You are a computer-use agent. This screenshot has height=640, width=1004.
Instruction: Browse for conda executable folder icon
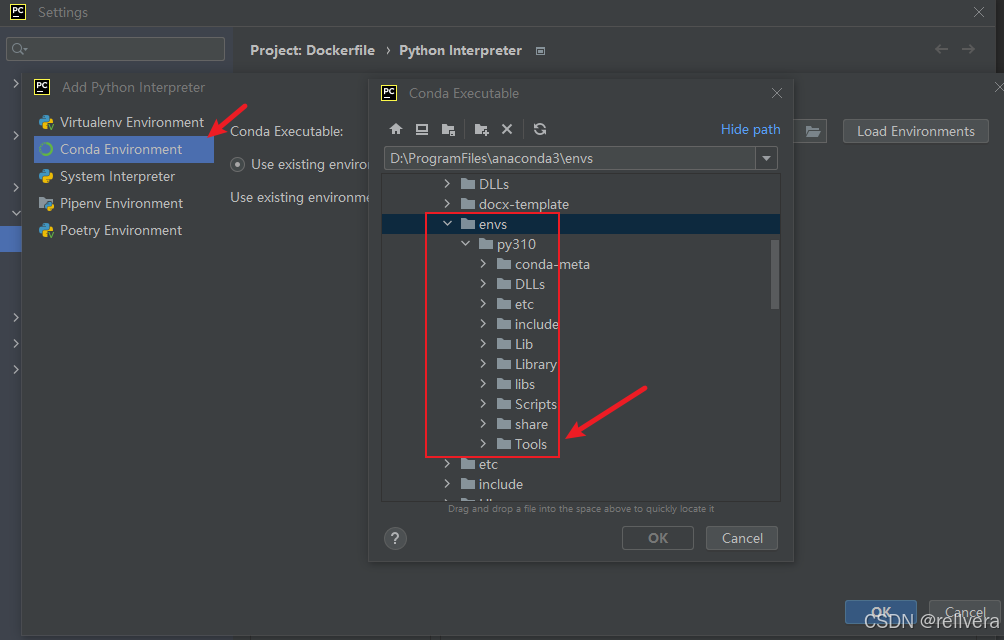click(x=812, y=131)
